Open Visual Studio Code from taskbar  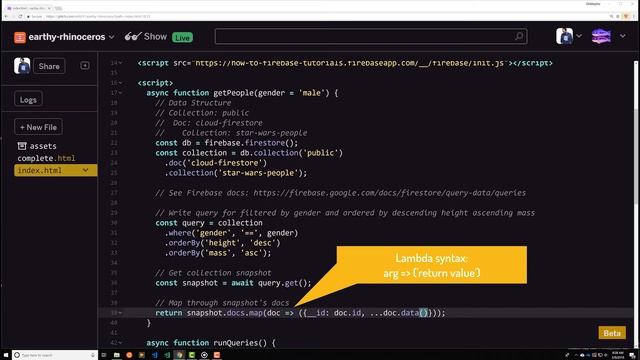(x=154, y=355)
